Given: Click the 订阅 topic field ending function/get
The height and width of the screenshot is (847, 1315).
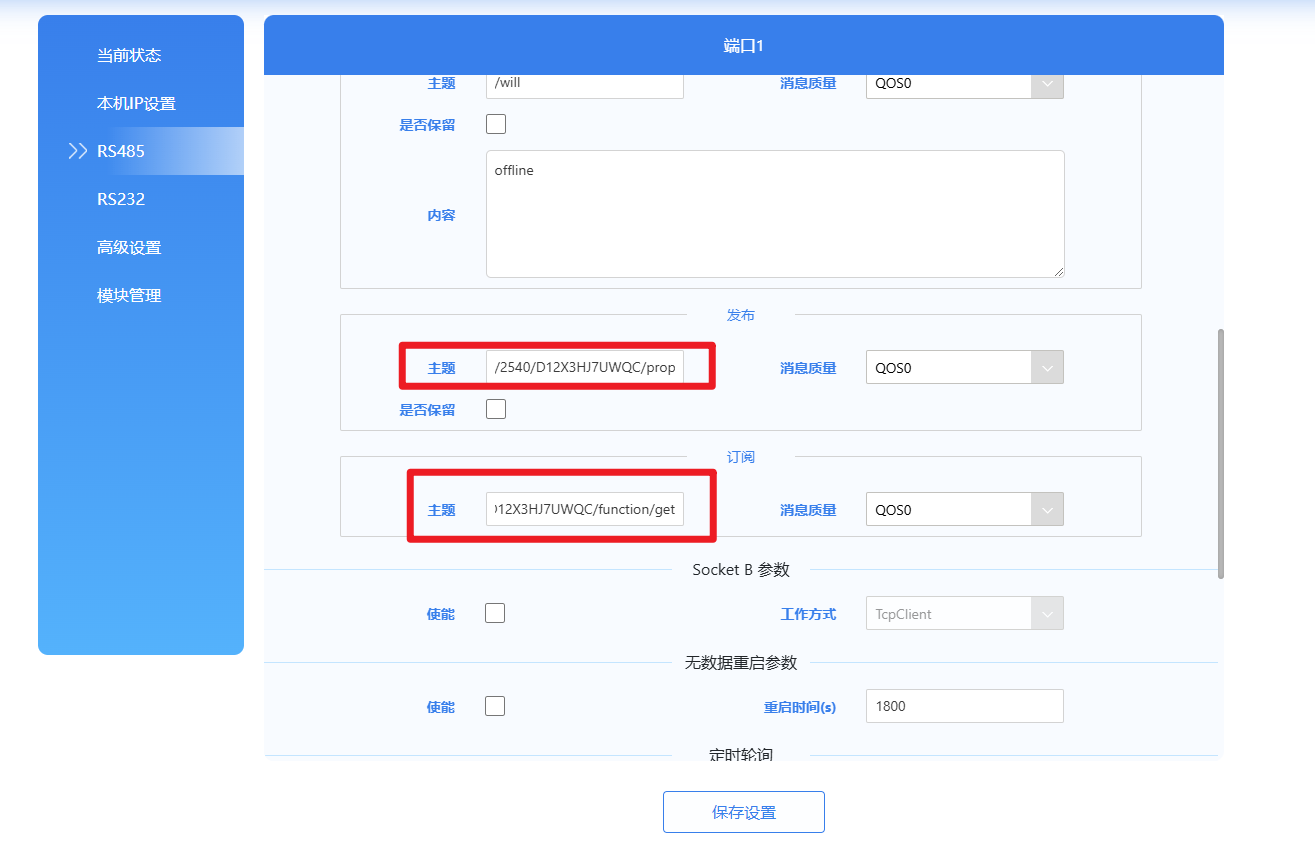Looking at the screenshot, I should (x=585, y=509).
